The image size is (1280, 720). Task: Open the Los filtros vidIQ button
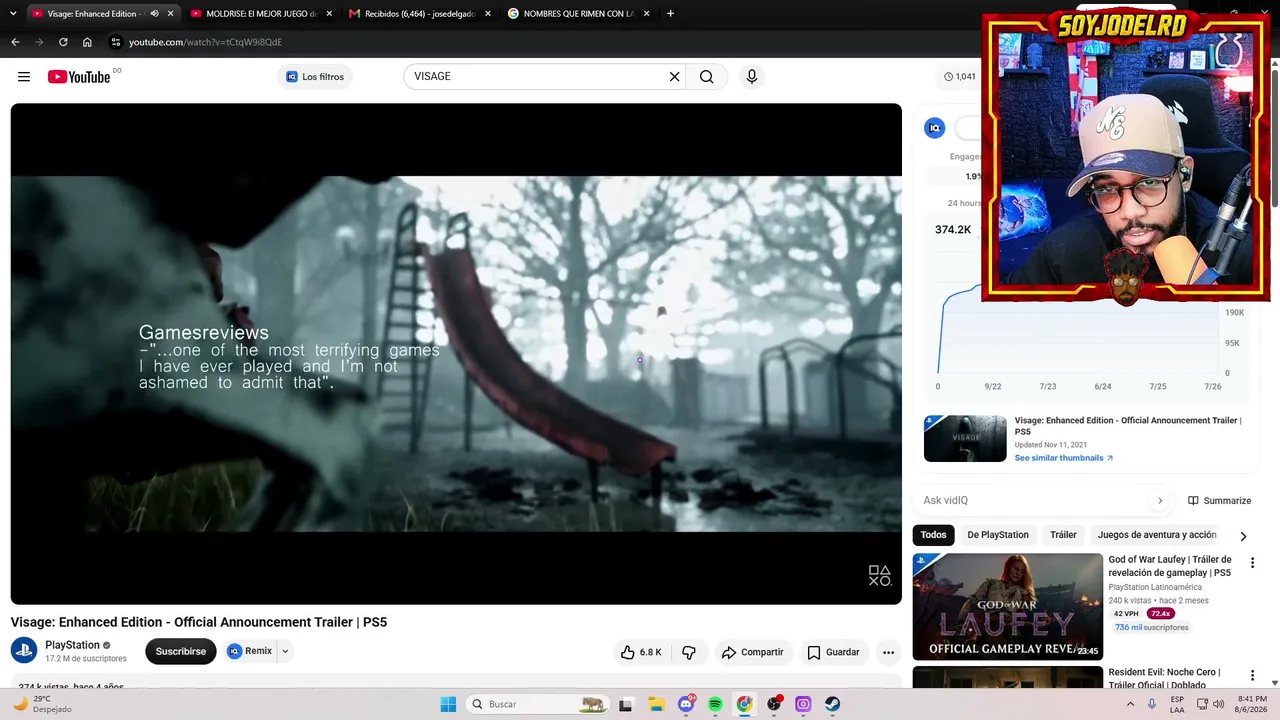tap(315, 77)
